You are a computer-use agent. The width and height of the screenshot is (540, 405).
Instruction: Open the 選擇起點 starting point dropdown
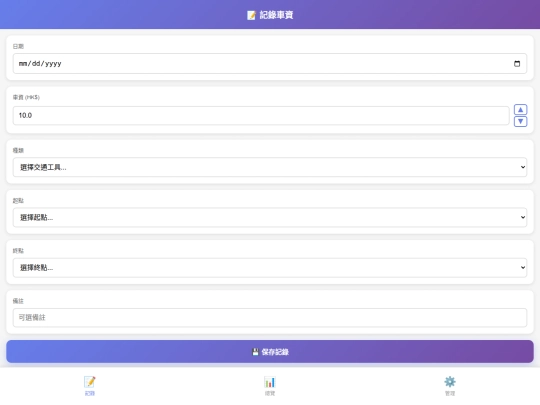coord(270,217)
